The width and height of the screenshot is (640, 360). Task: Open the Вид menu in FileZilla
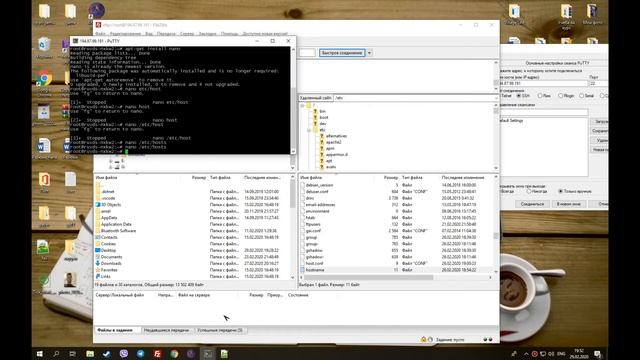[149, 34]
